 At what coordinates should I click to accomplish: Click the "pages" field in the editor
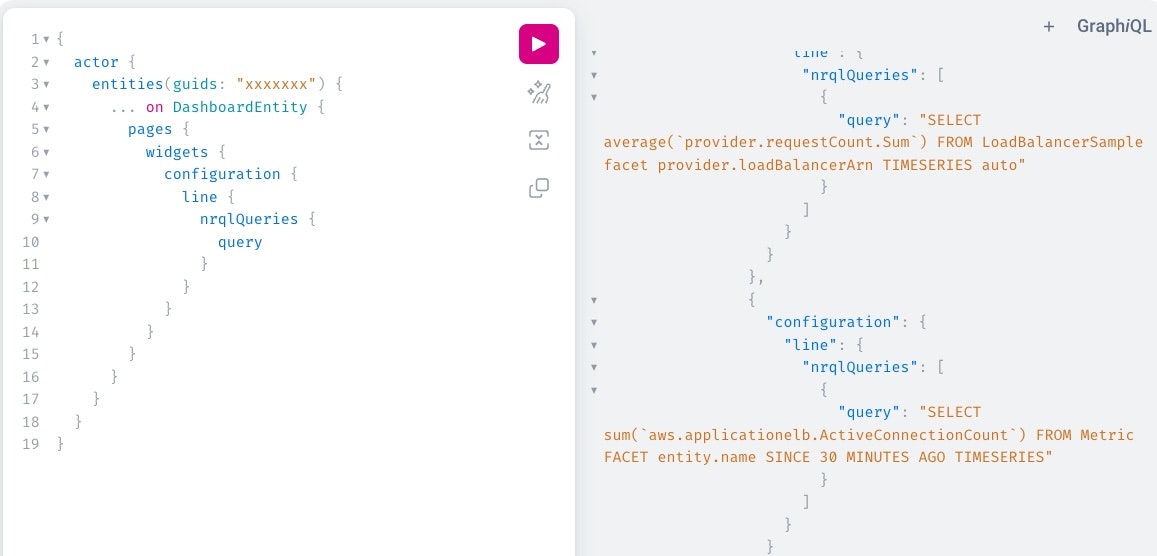pos(150,129)
